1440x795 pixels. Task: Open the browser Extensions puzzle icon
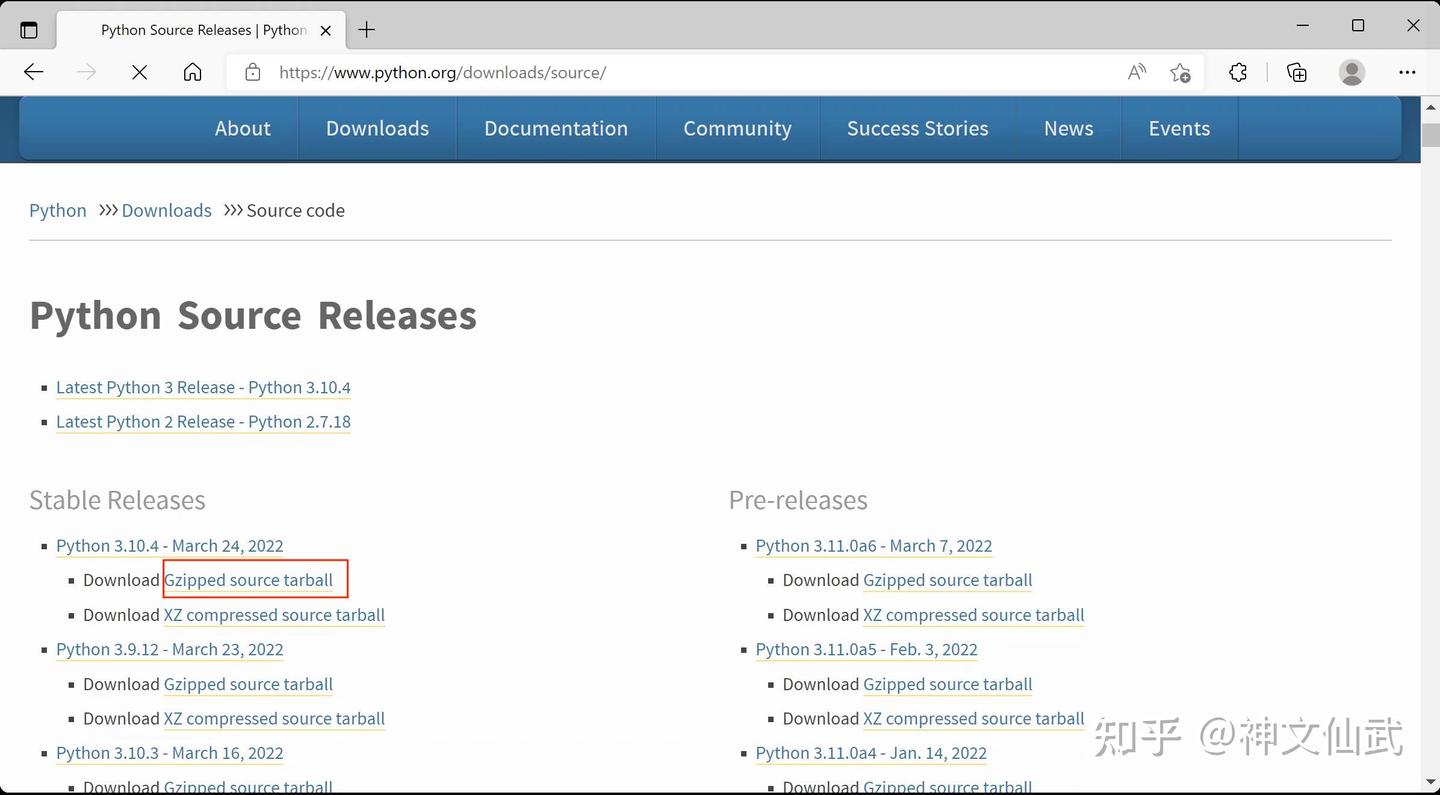pyautogui.click(x=1238, y=72)
